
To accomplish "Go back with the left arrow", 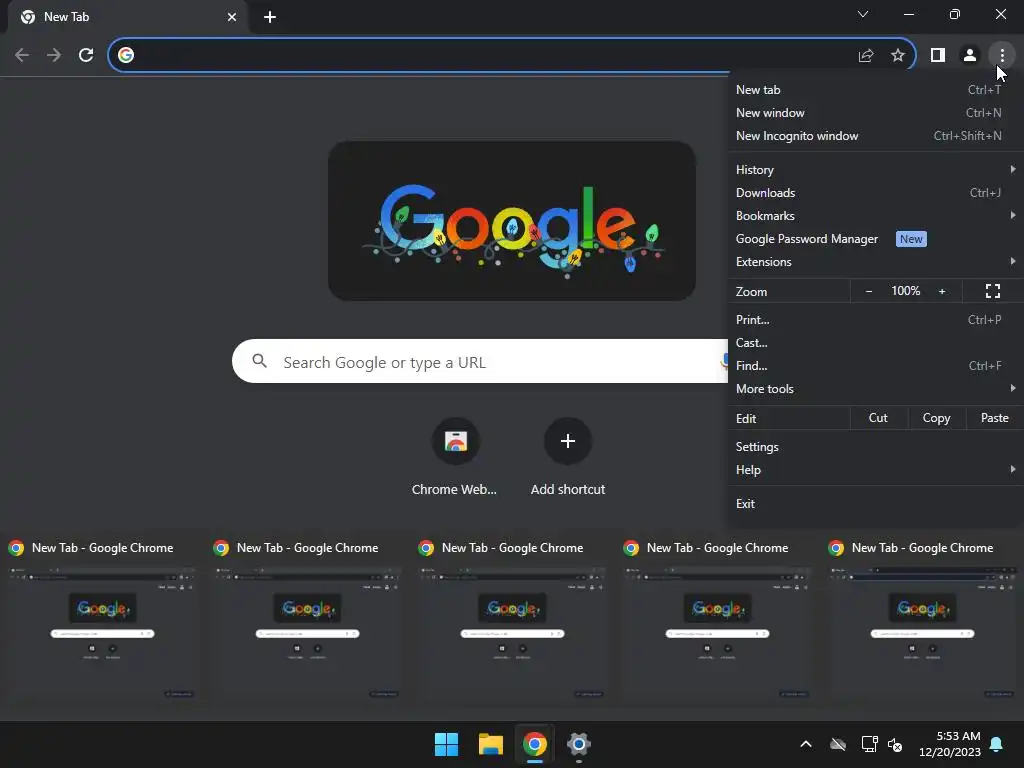I will [x=22, y=55].
